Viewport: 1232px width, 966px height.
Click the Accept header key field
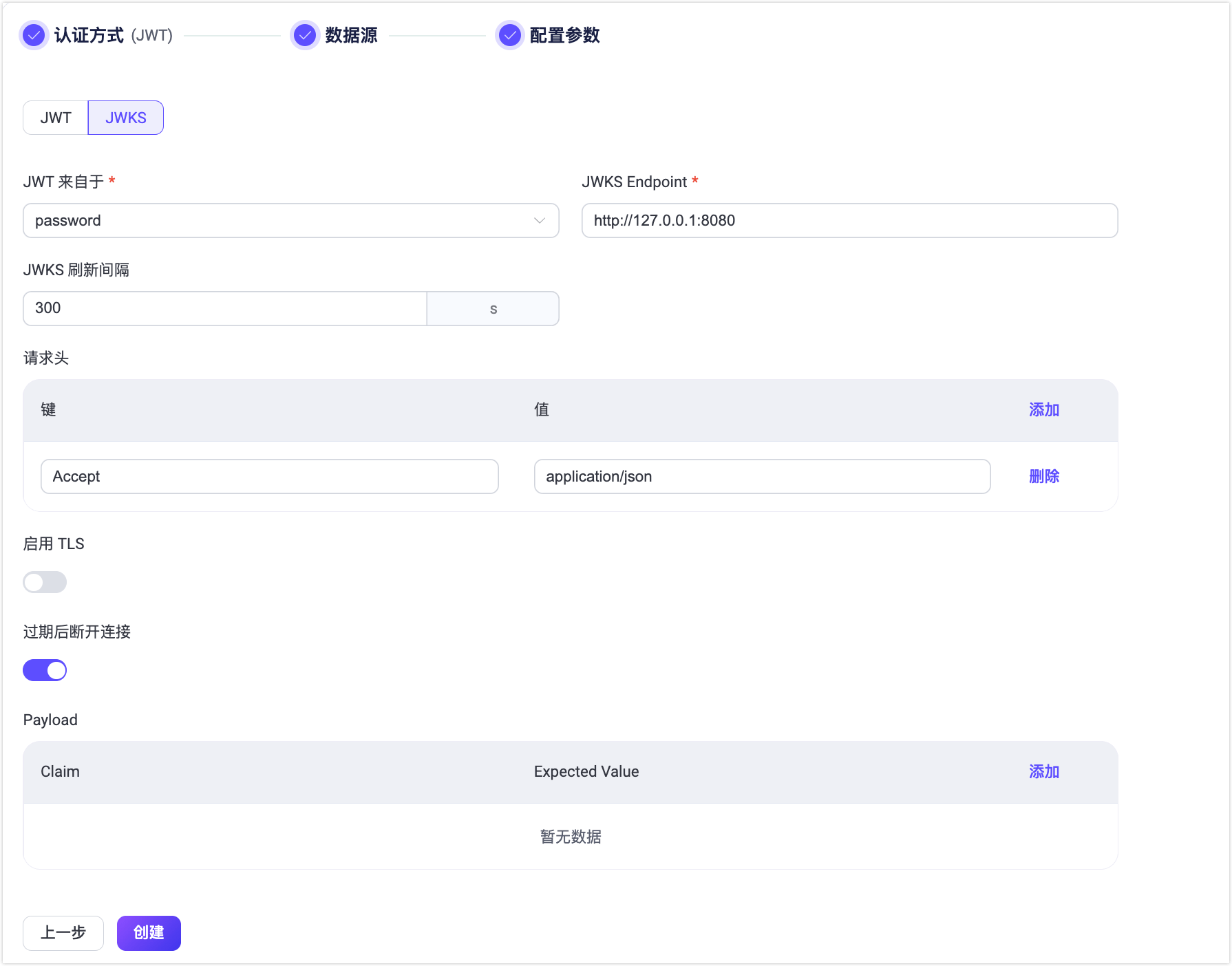pos(269,476)
